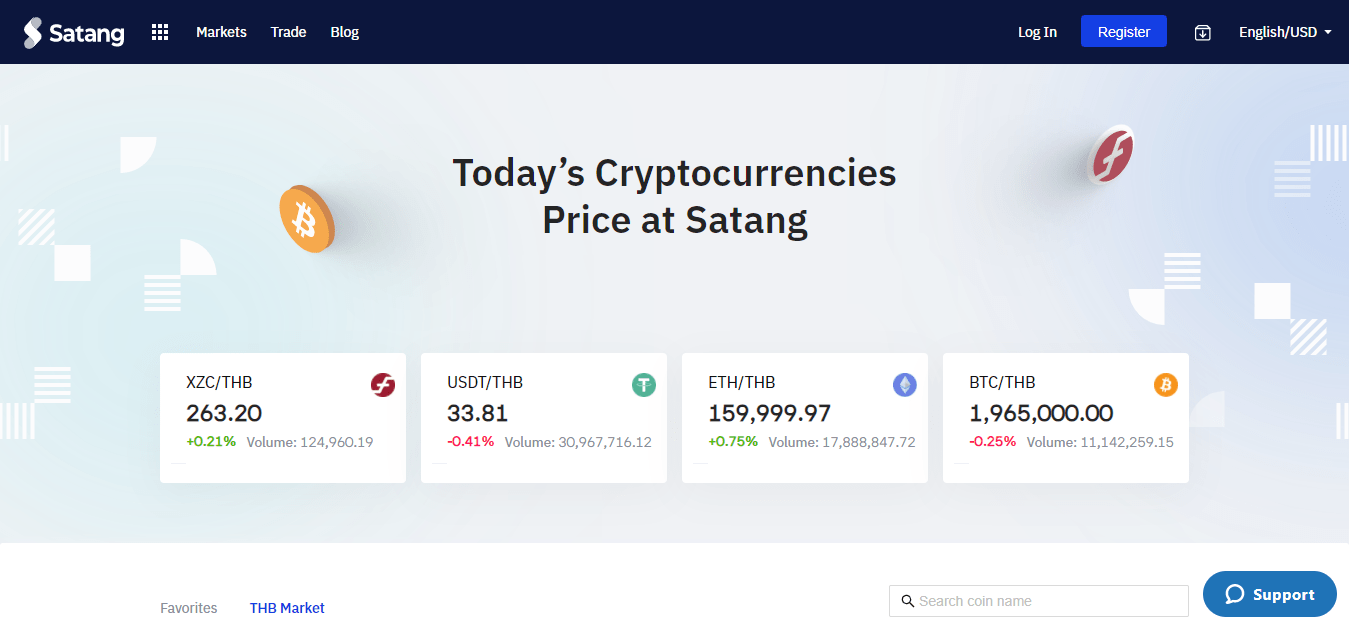
Task: Click the search magnifier icon
Action: pyautogui.click(x=907, y=600)
